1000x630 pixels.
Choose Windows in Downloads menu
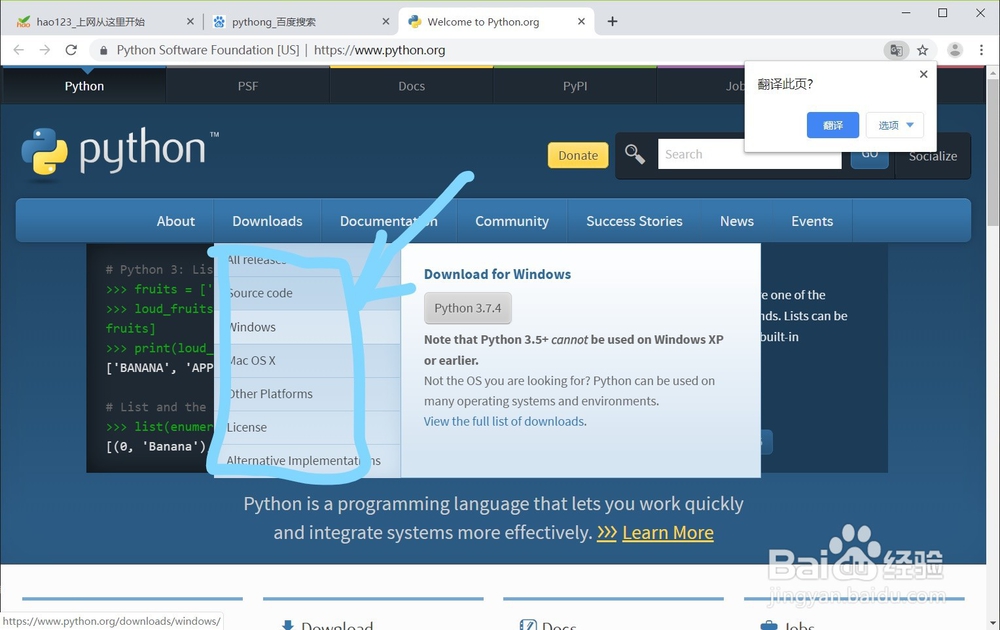[307, 327]
